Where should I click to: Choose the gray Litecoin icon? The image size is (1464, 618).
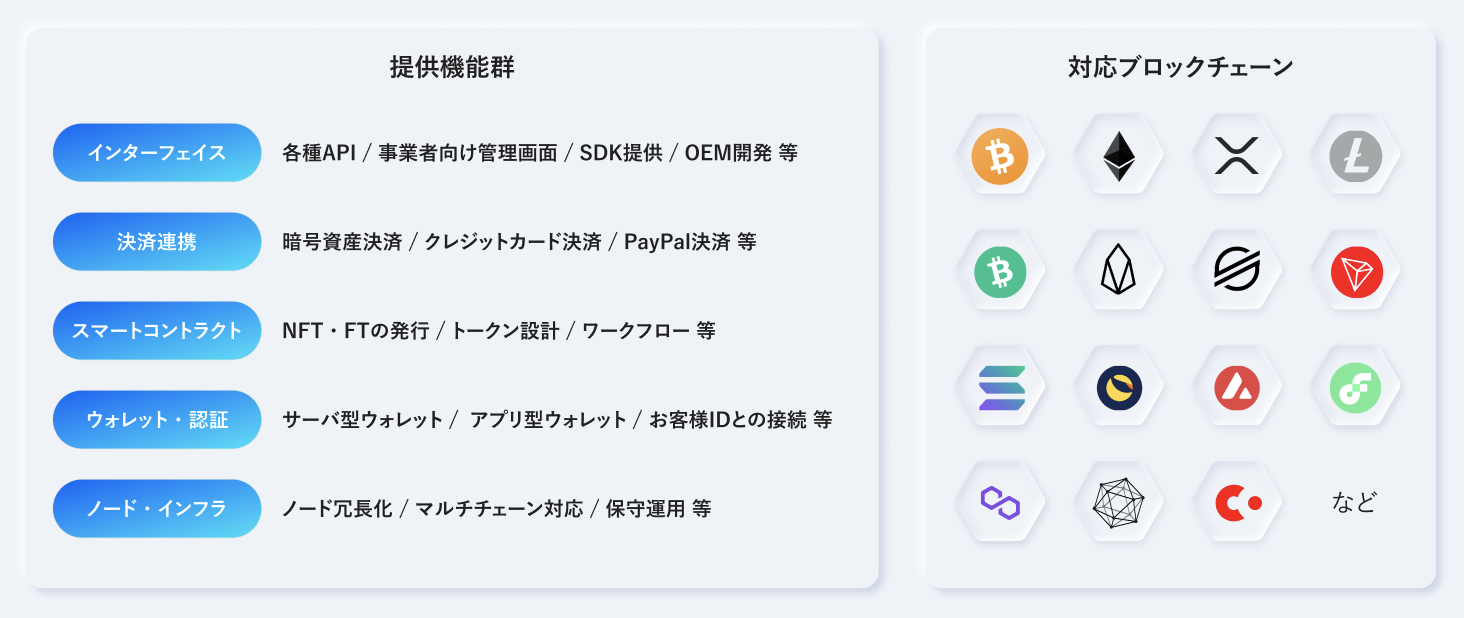click(x=1356, y=155)
